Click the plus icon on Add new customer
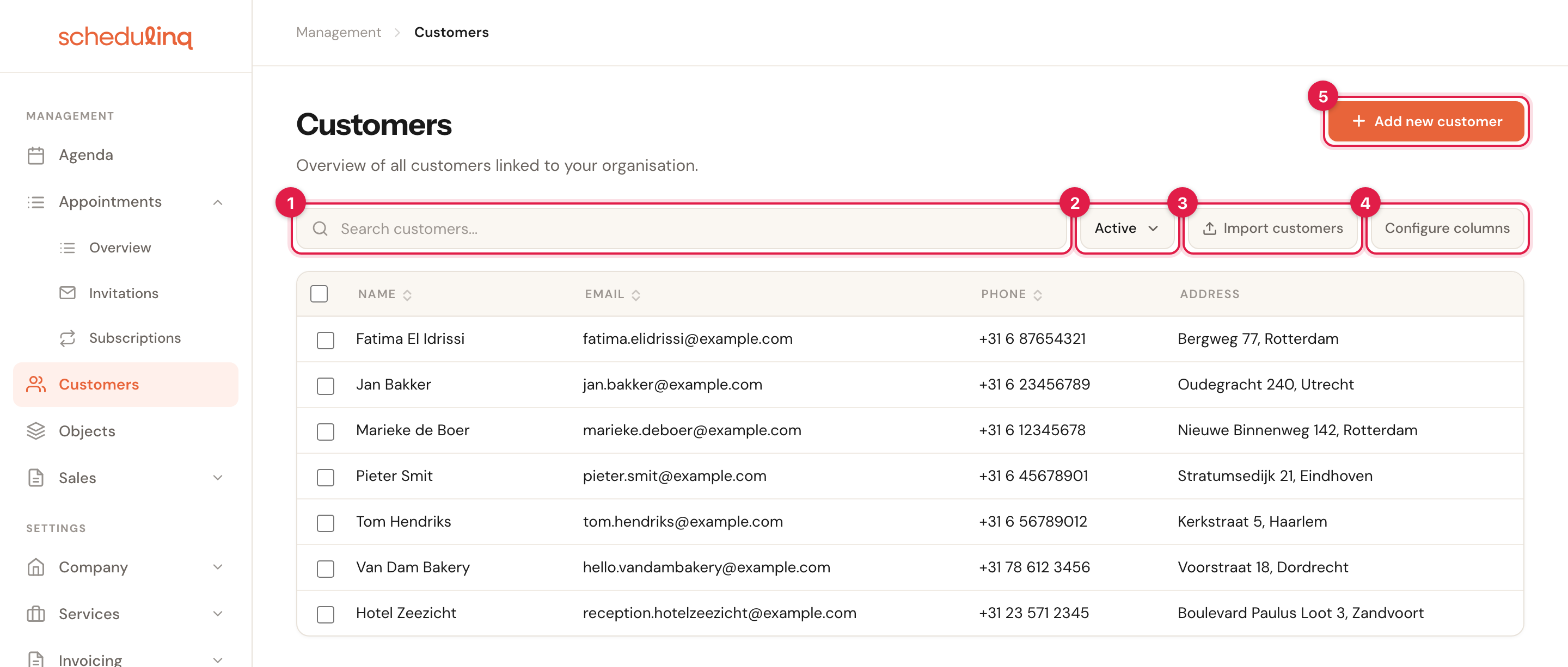 pos(1358,122)
